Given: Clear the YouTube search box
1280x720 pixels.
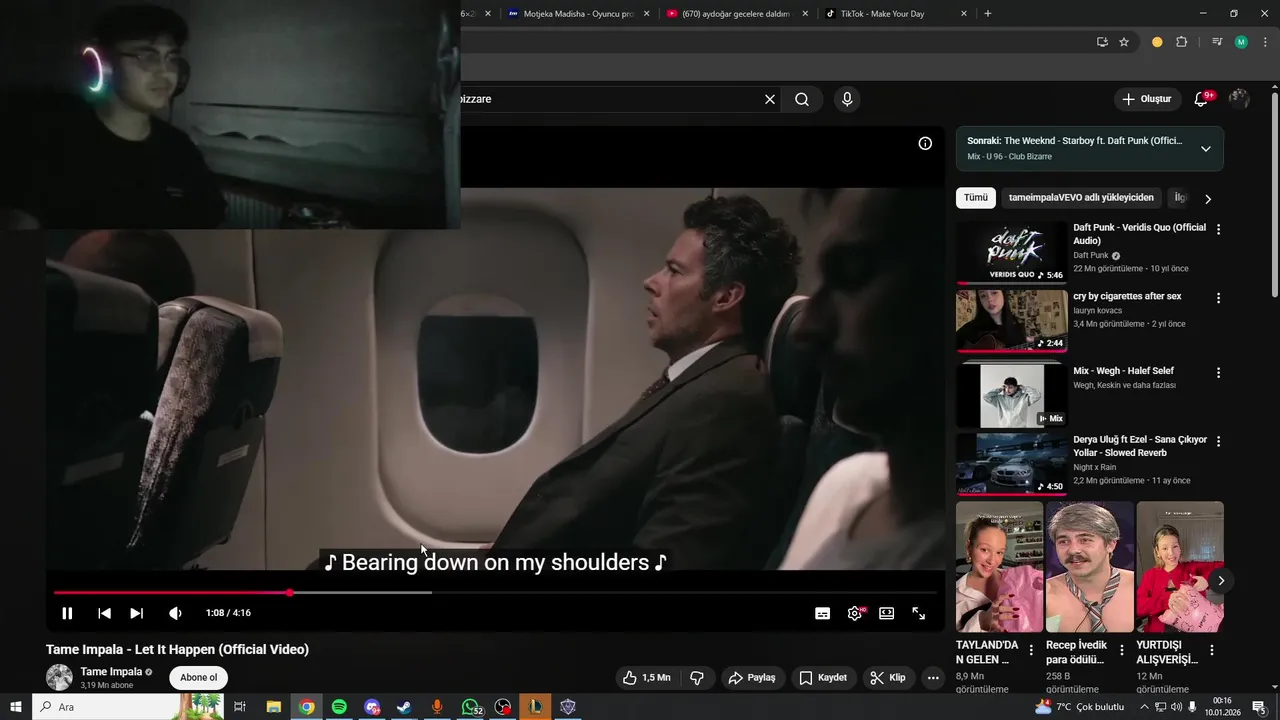Looking at the screenshot, I should point(770,99).
